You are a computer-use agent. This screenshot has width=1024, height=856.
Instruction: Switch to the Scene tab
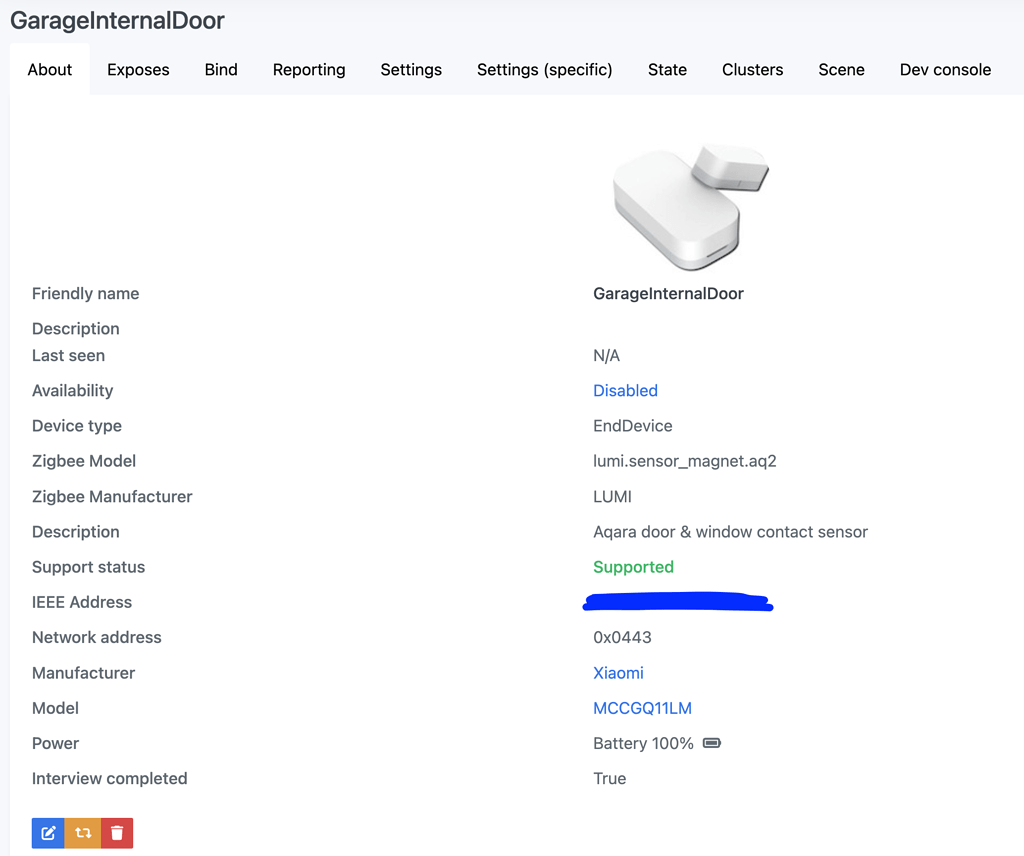pos(841,69)
